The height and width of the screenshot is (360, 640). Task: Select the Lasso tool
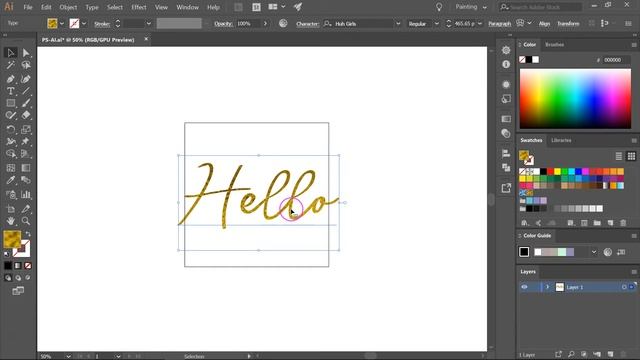point(26,65)
